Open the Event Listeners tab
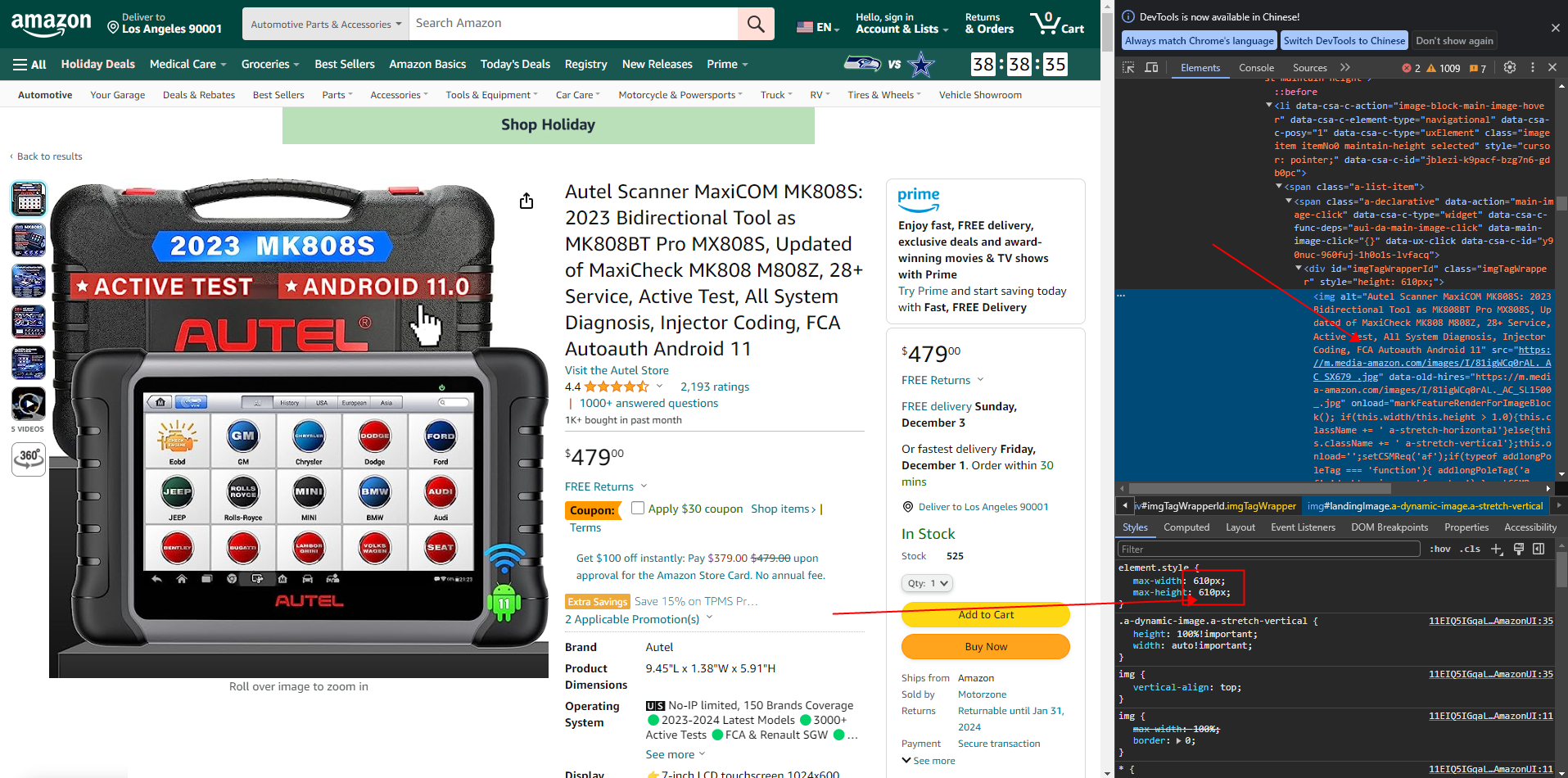The image size is (1568, 778). (x=1303, y=527)
